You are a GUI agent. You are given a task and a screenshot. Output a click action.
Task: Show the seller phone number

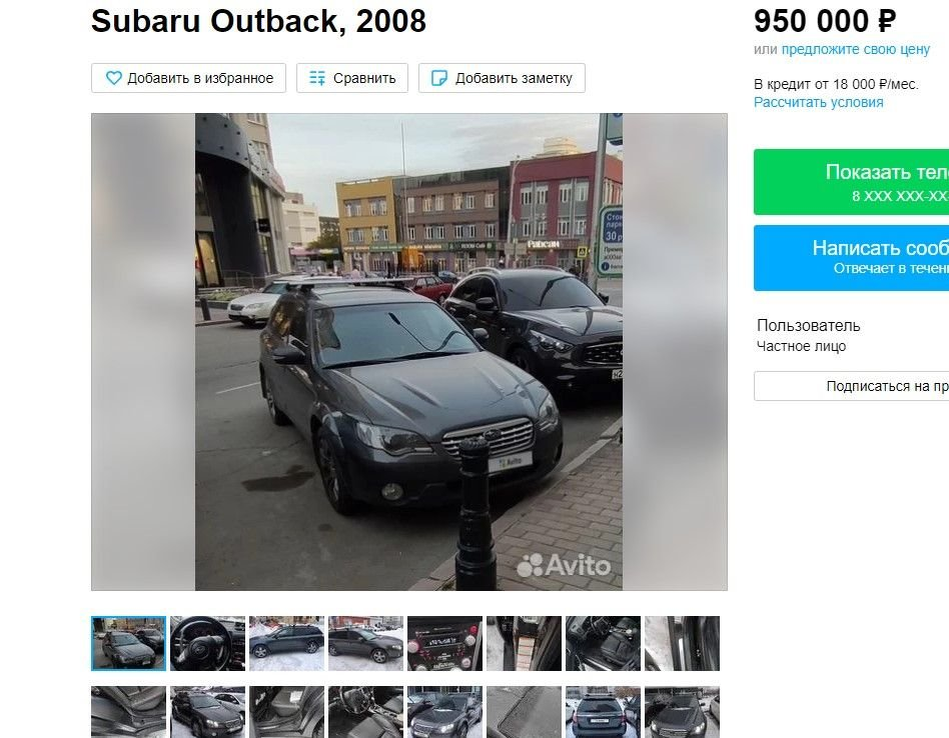click(x=851, y=182)
